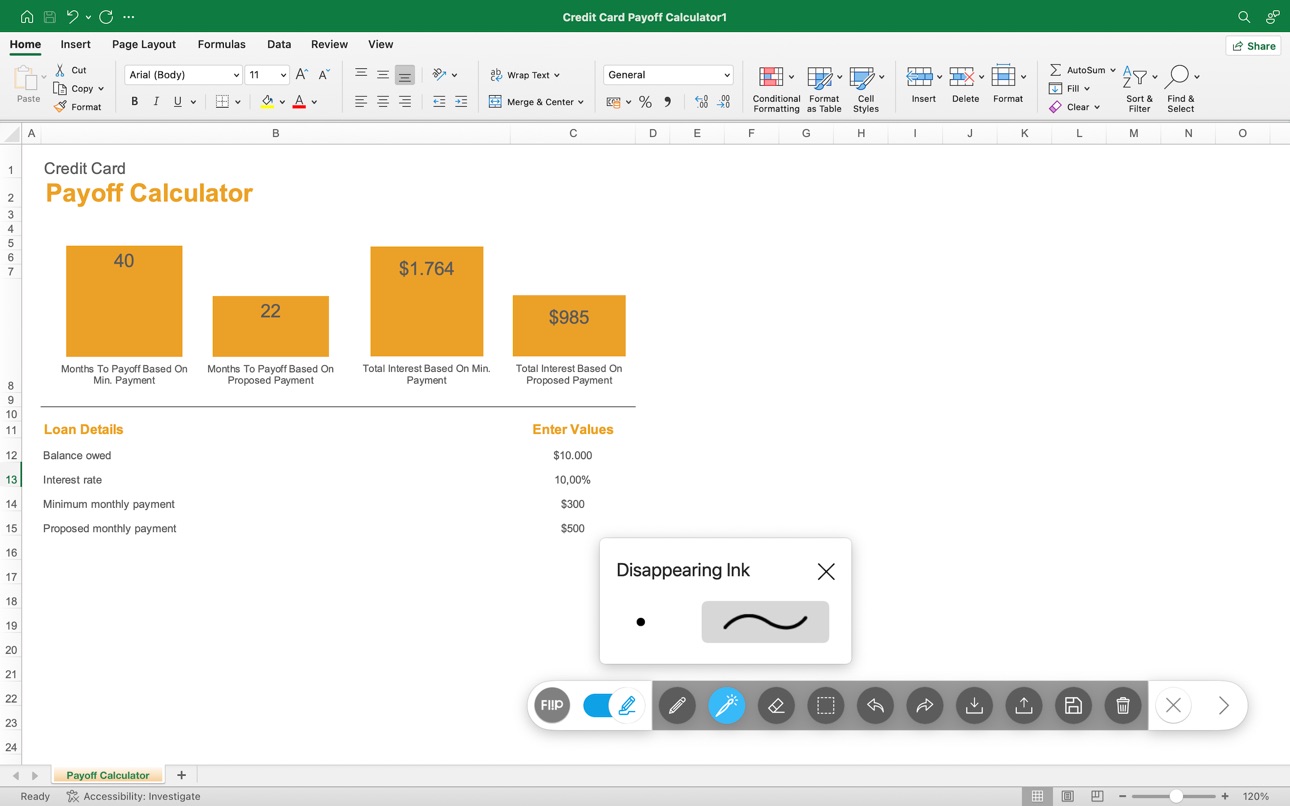The image size is (1290, 806).
Task: Select the dashed selection rectangle tool
Action: pos(826,706)
